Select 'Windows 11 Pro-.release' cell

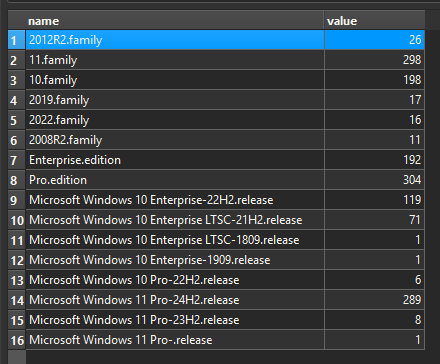pyautogui.click(x=175, y=340)
